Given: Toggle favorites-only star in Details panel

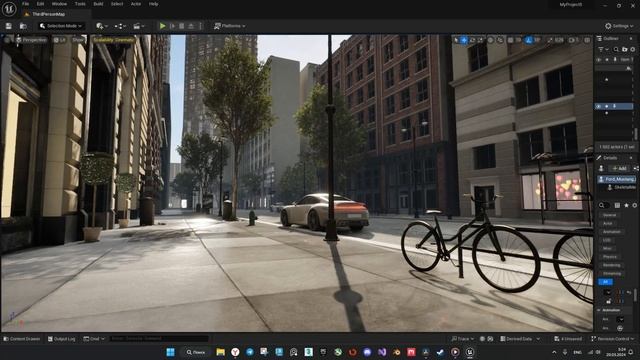Looking at the screenshot, I should coord(626,205).
